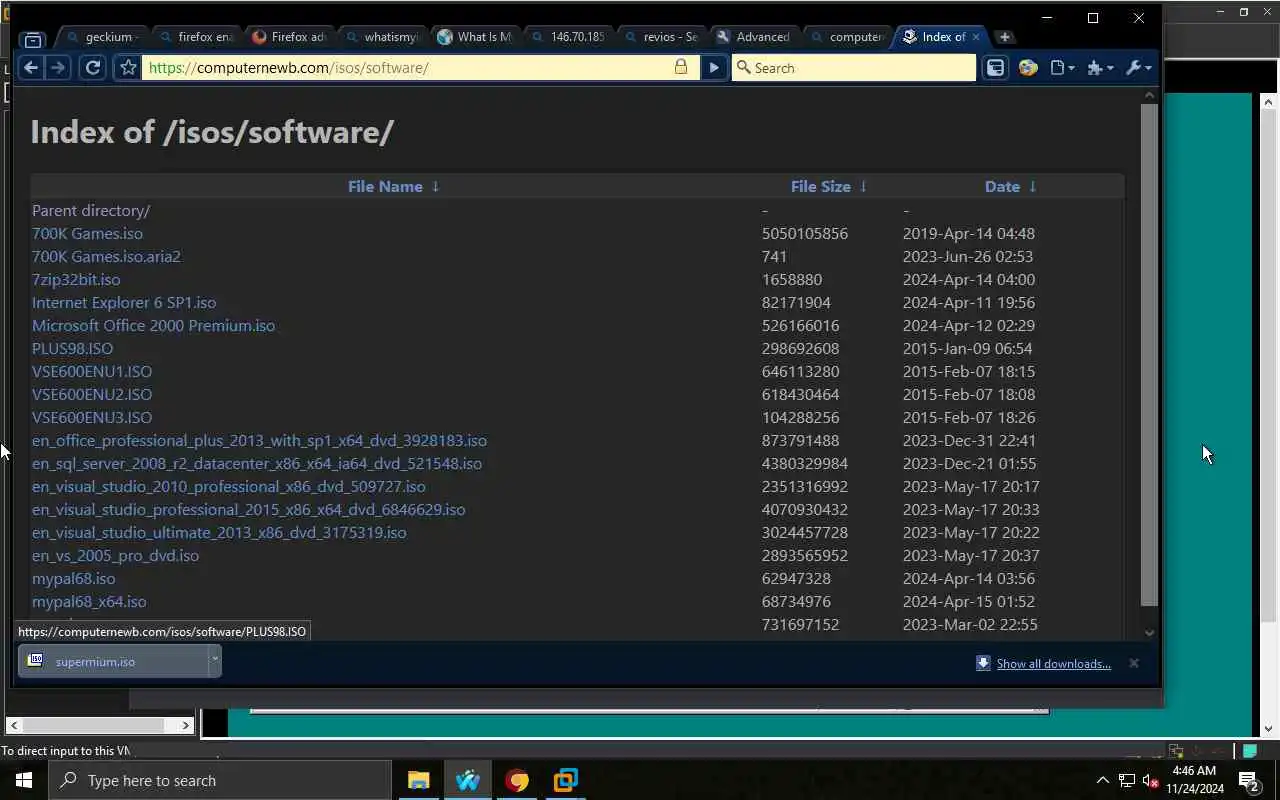Viewport: 1280px width, 800px height.
Task: Open the VMware Workstation taskbar icon
Action: tap(566, 780)
